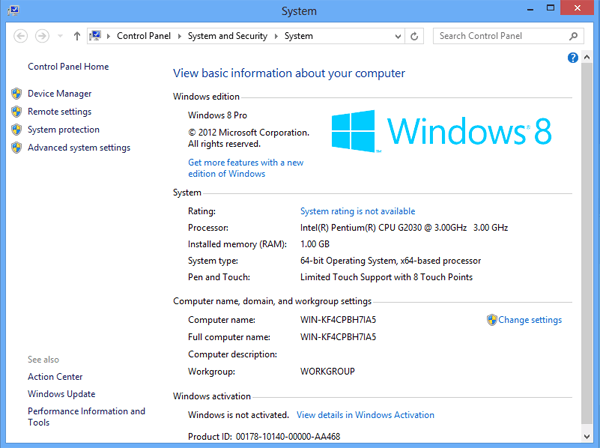Click the View basic information heading
The image size is (600, 448).
[x=289, y=73]
